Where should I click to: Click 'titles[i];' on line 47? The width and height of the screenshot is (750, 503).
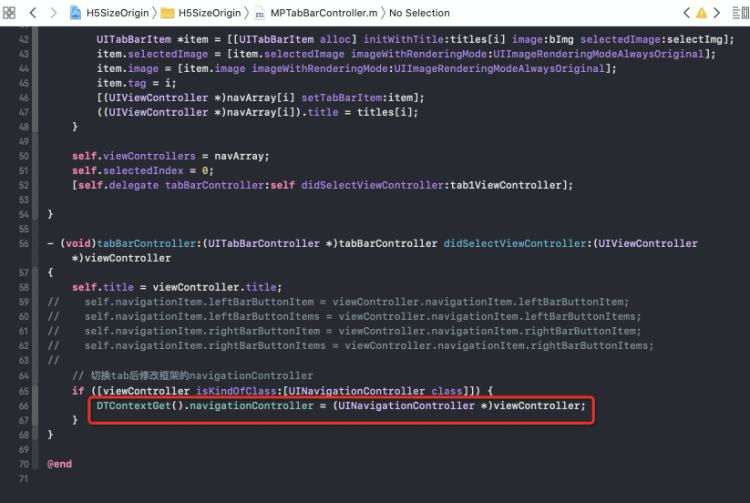pos(387,112)
